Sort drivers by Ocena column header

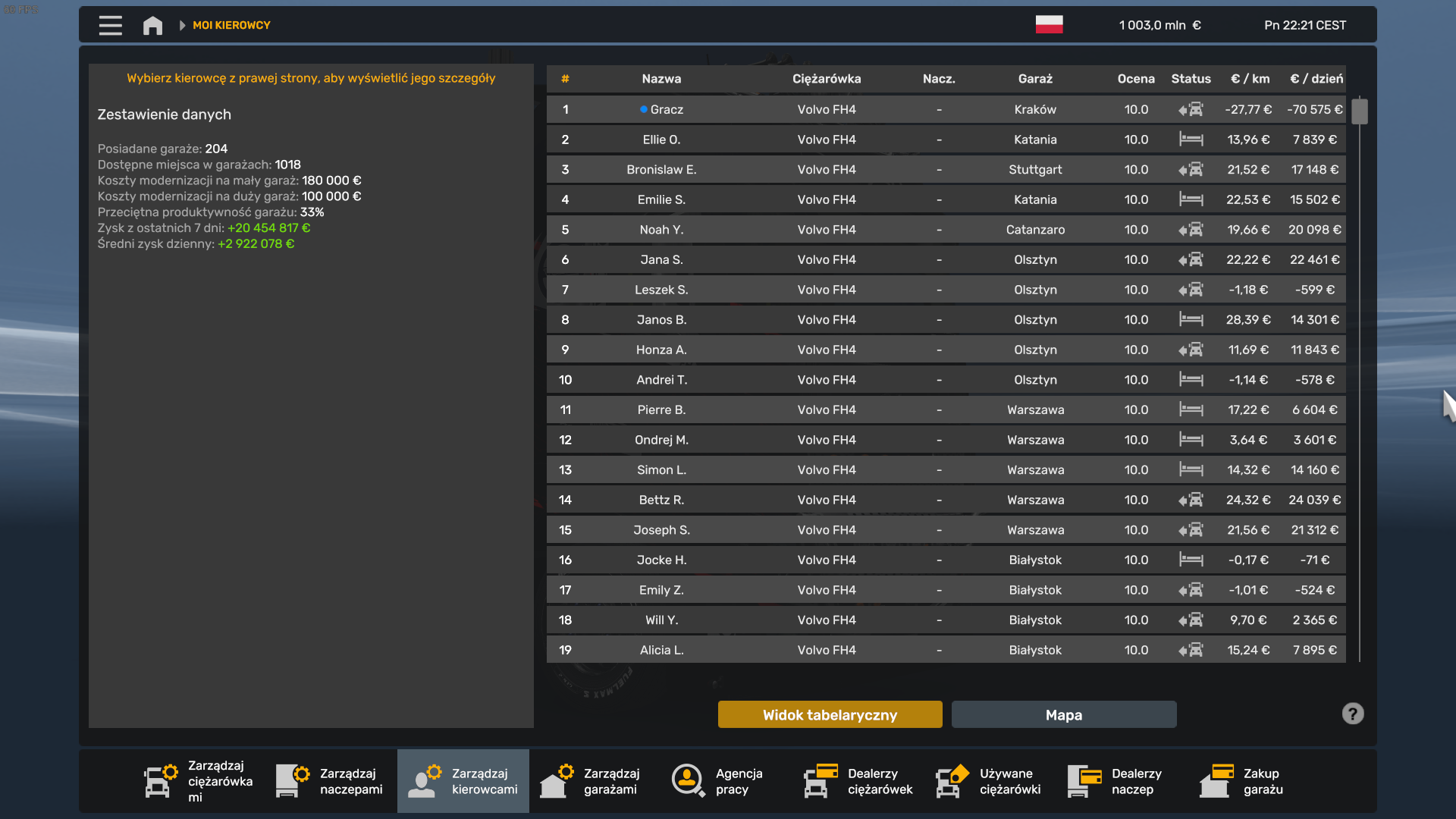pyautogui.click(x=1135, y=79)
